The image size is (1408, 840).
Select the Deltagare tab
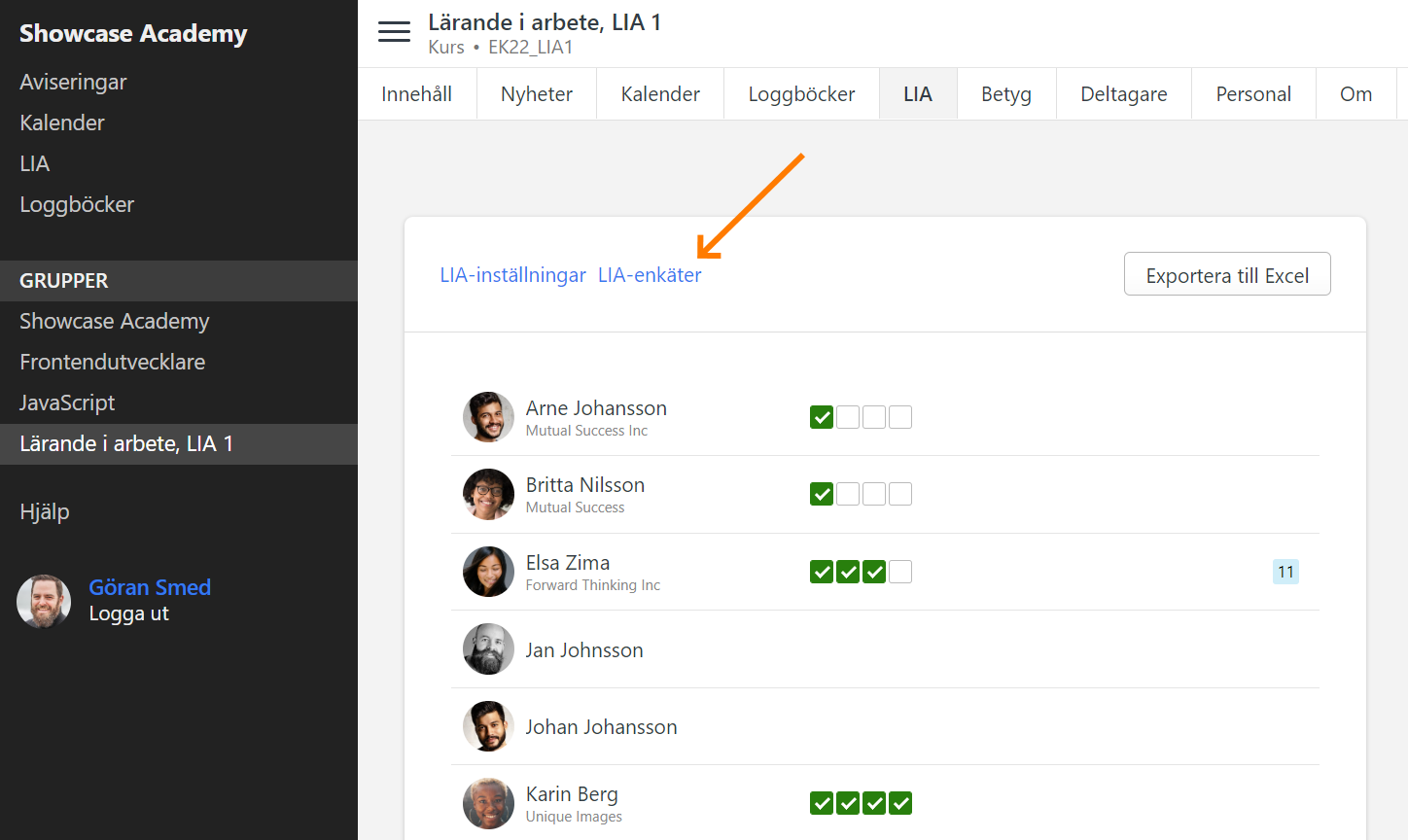point(1123,94)
